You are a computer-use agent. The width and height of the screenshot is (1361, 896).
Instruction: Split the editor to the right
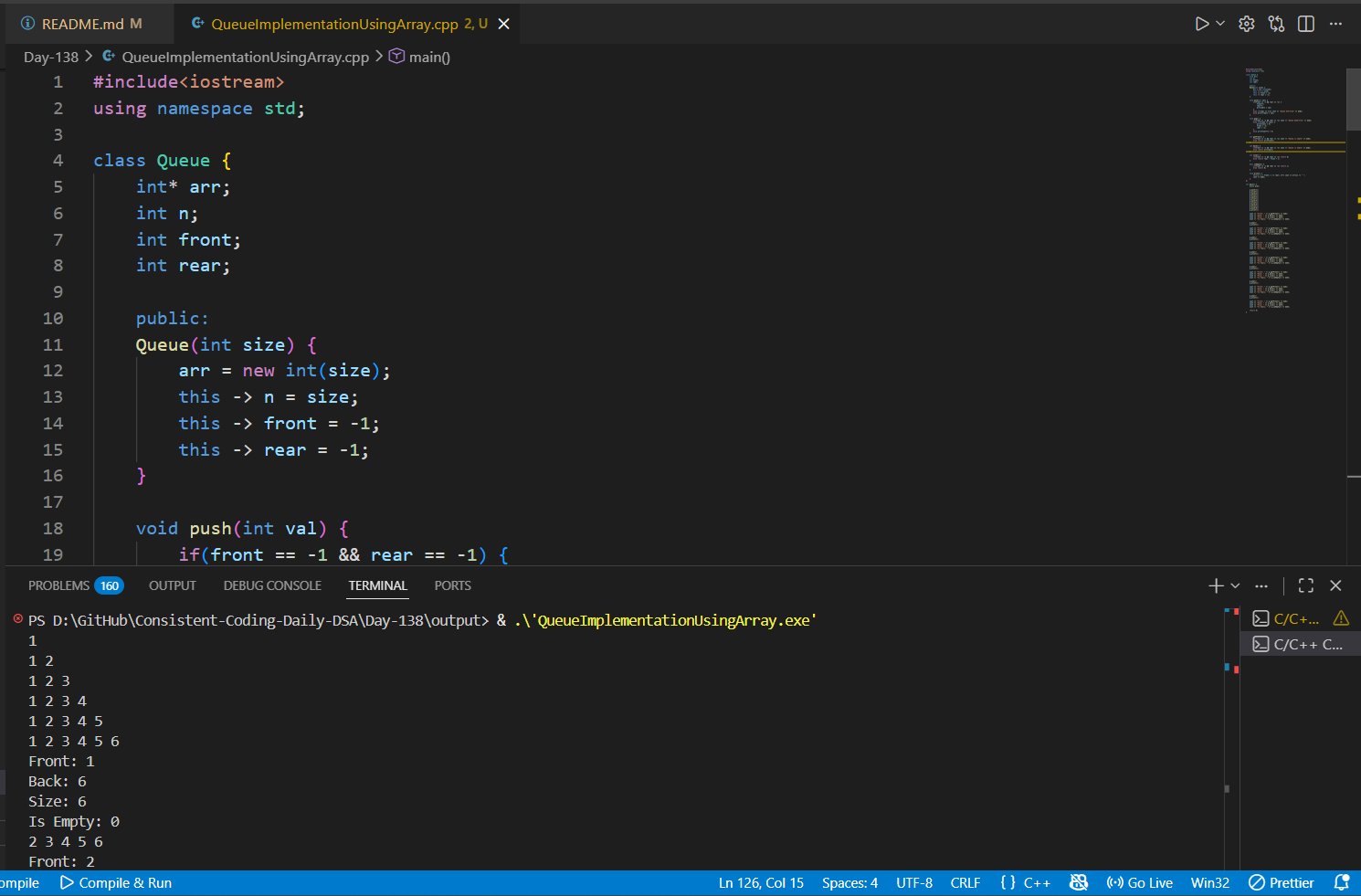click(x=1306, y=24)
